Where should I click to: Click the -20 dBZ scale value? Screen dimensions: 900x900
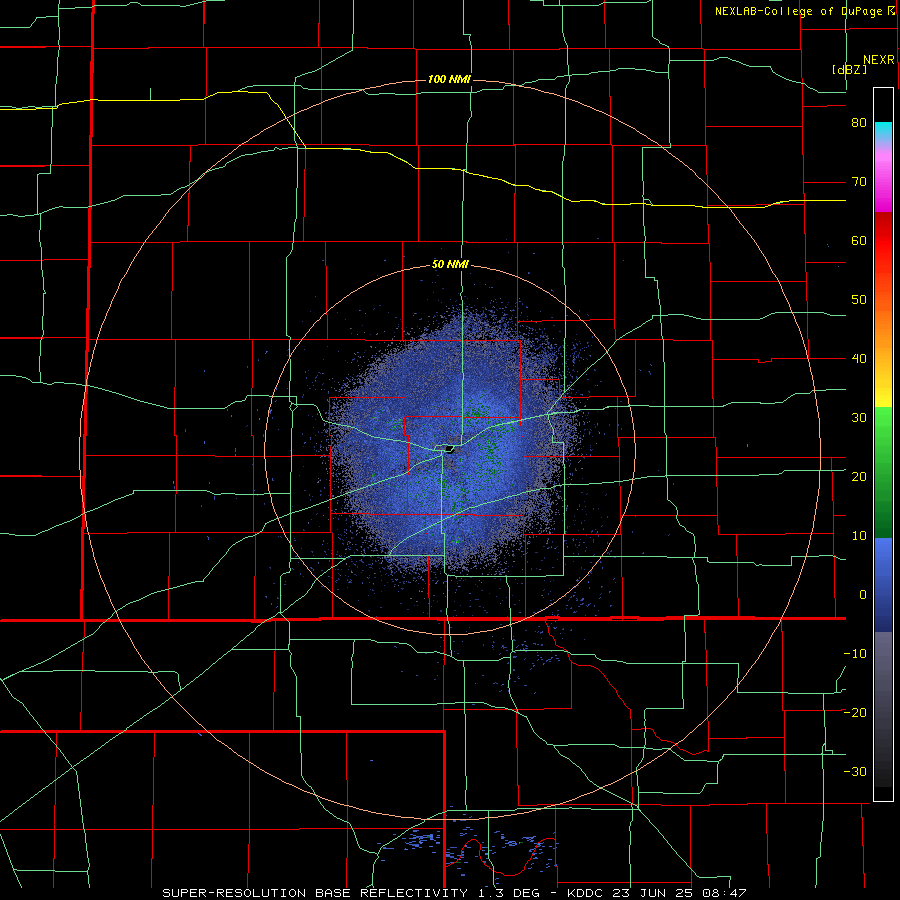click(855, 712)
